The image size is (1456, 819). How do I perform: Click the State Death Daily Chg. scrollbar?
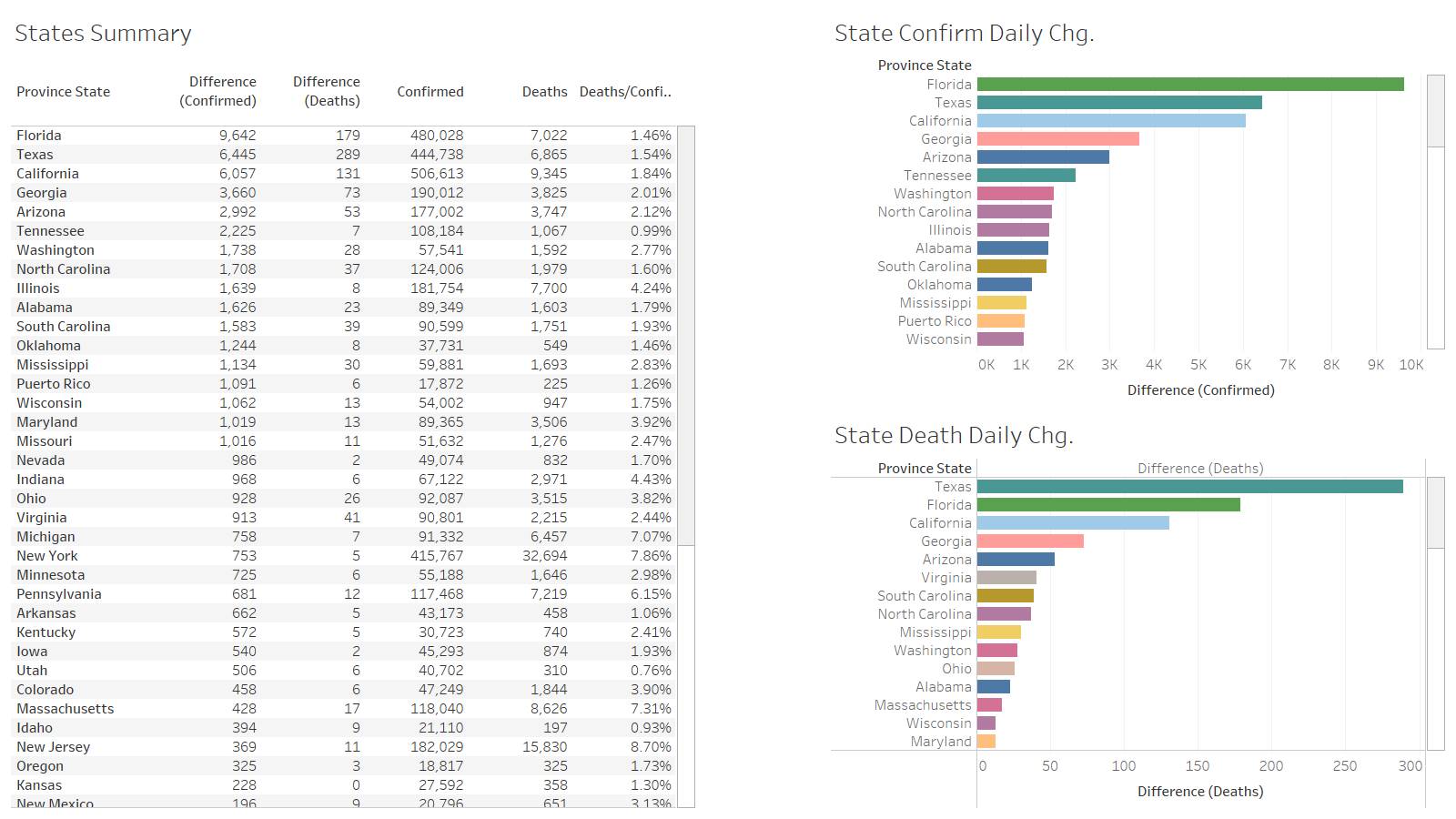coord(1436,513)
